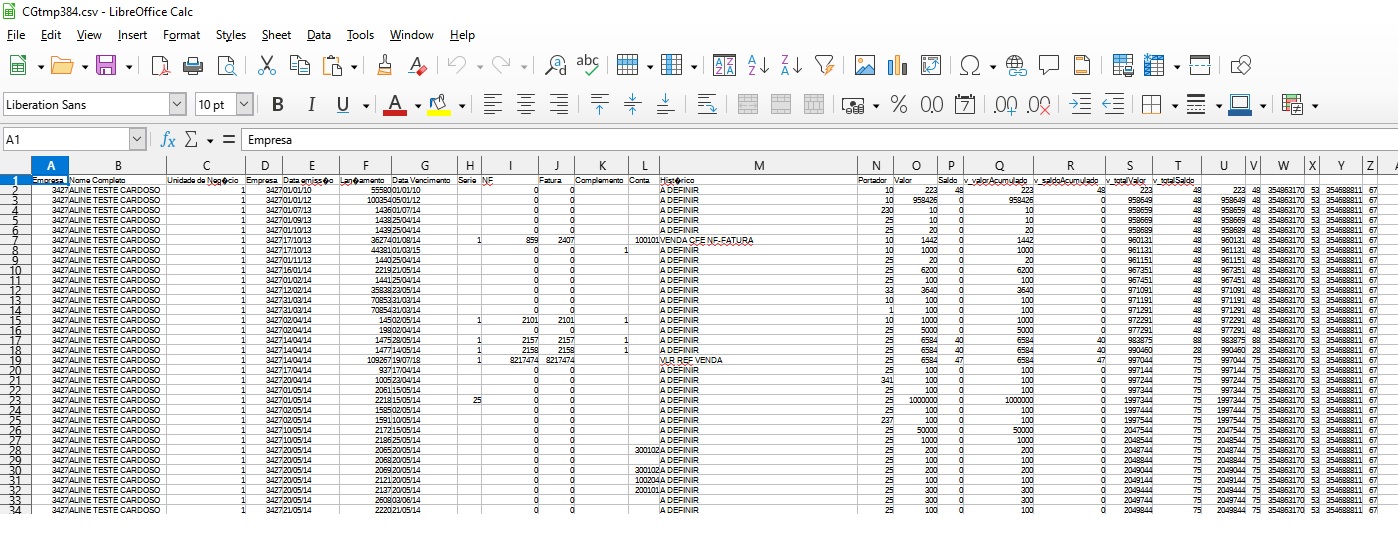This screenshot has width=1398, height=540.
Task: Click the Save document icon
Action: pos(106,66)
